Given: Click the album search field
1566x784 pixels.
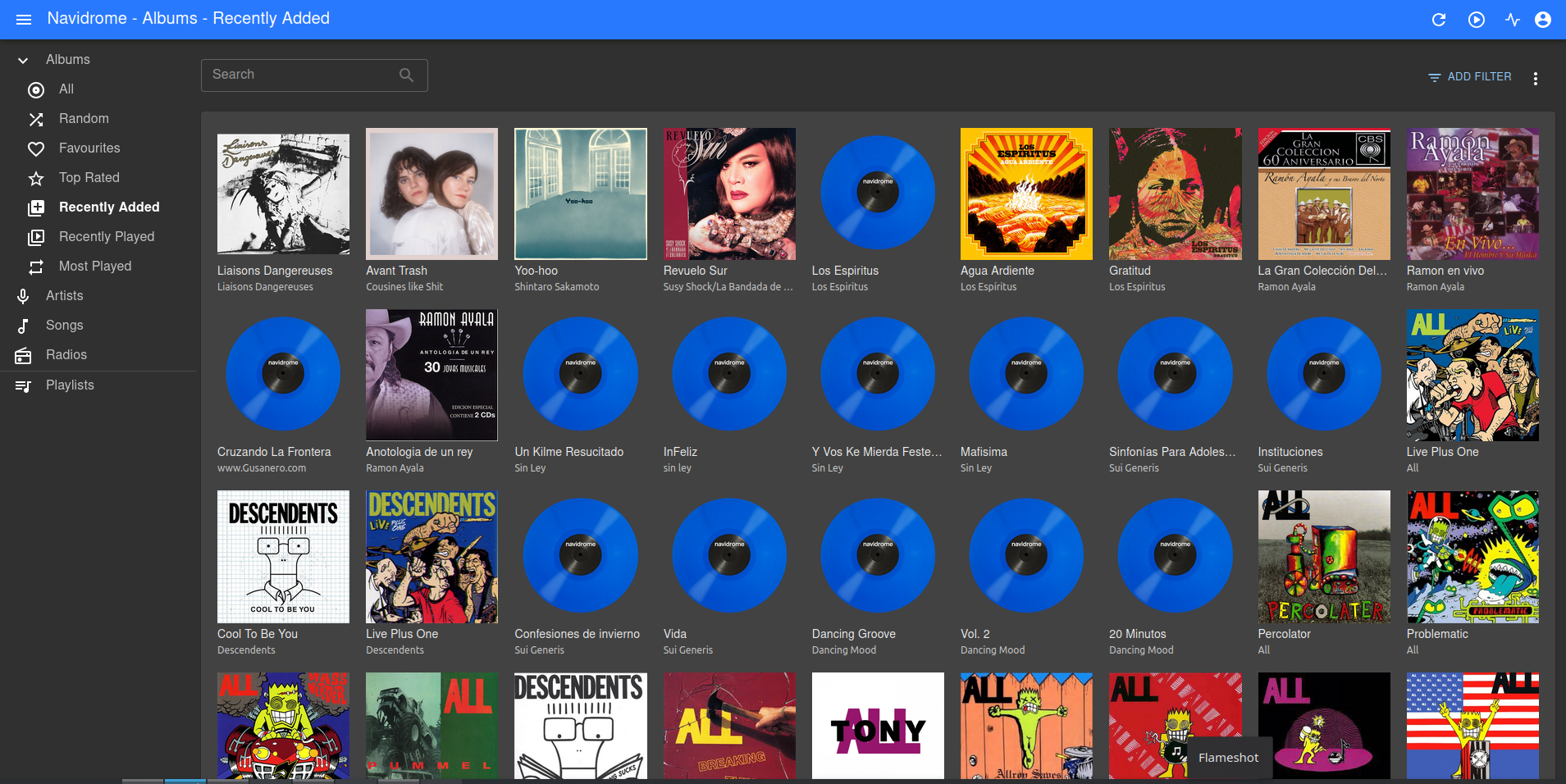Looking at the screenshot, I should (314, 75).
